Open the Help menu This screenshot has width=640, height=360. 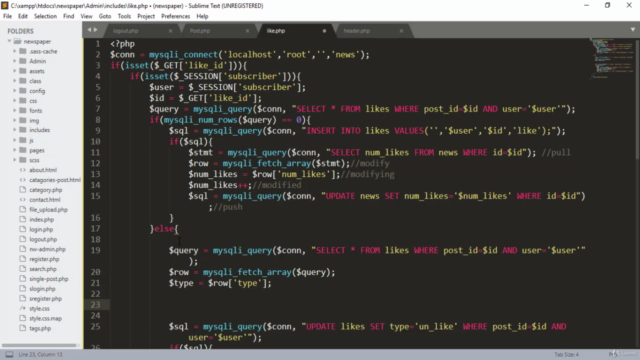[202, 16]
